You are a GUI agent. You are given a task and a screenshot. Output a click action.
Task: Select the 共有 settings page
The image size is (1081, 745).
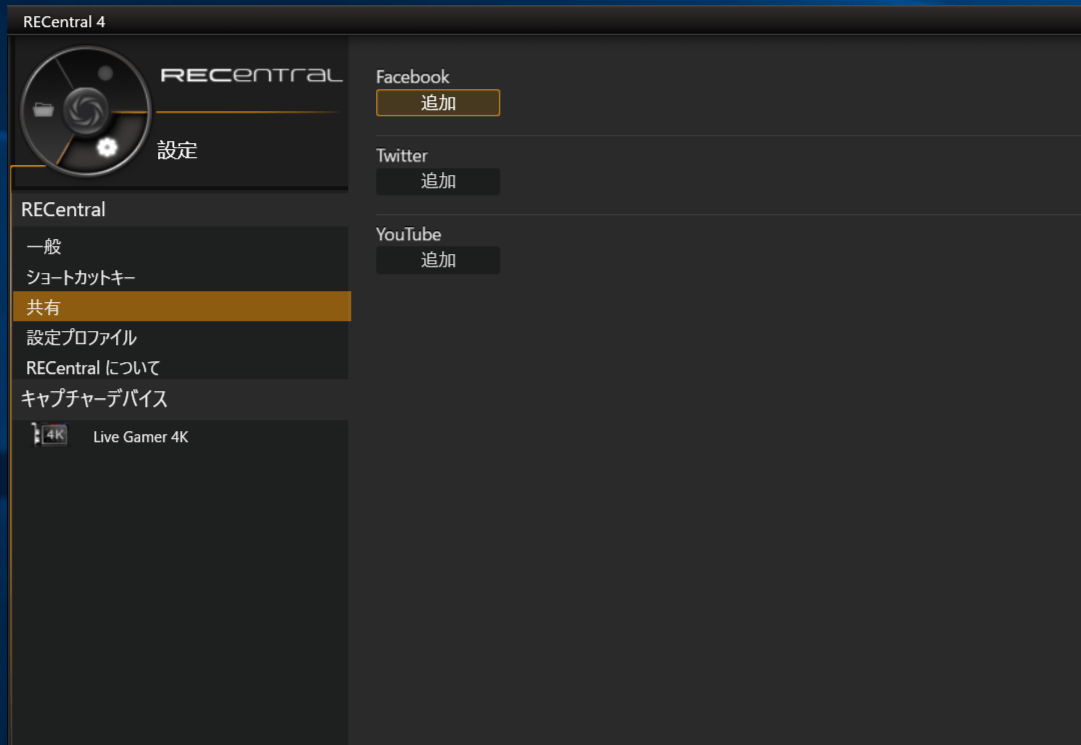click(182, 306)
